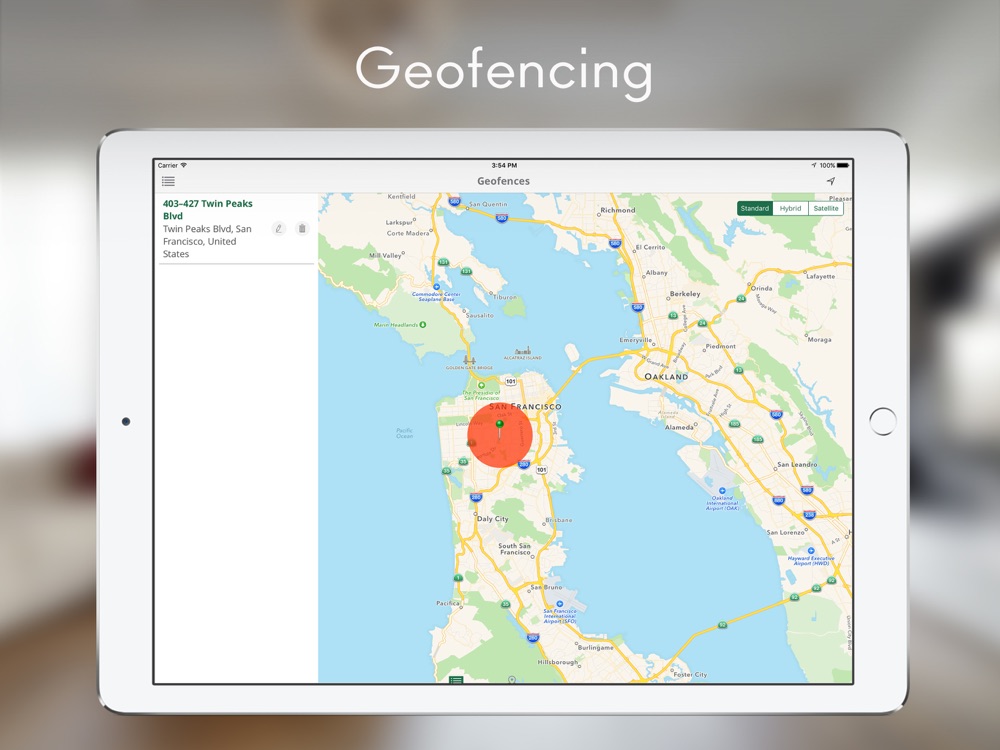Click the Tiburon label on map
This screenshot has width=1000, height=750.
[x=505, y=297]
